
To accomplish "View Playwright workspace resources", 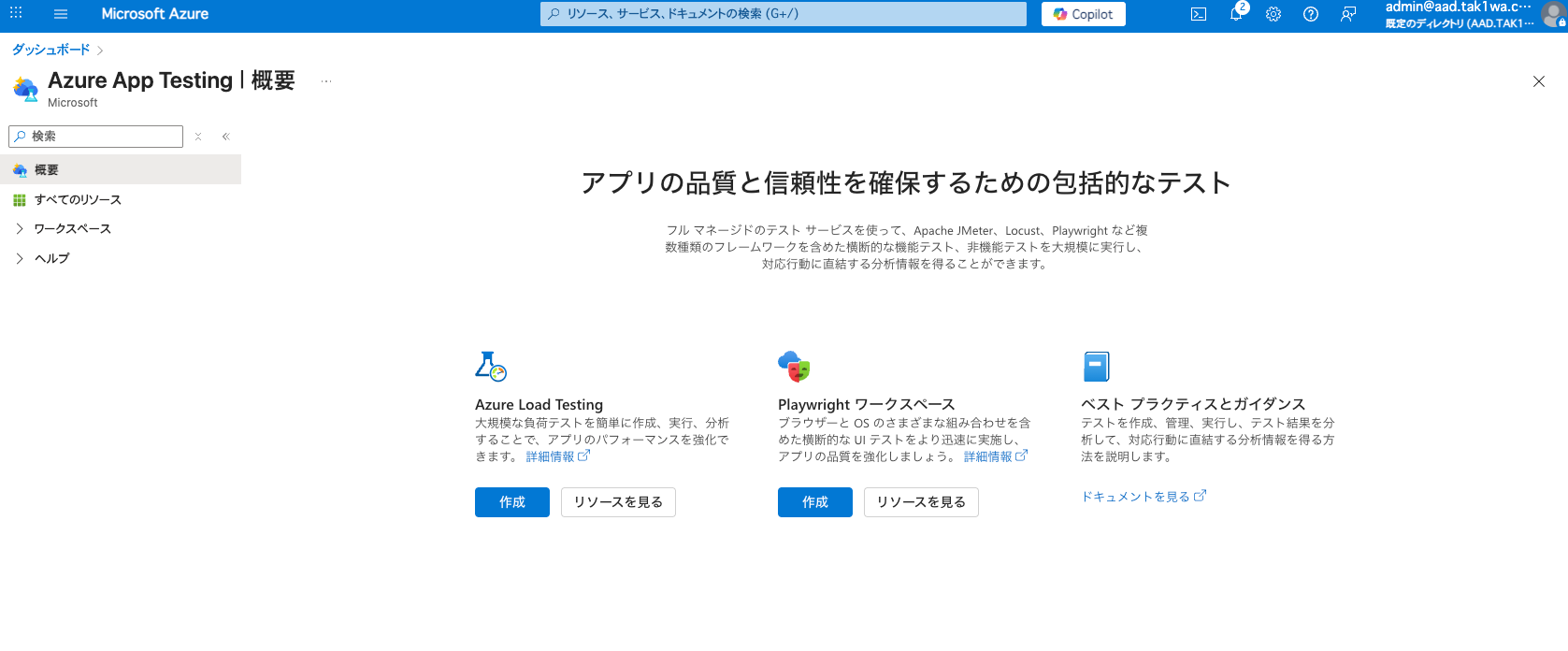I will click(x=921, y=502).
